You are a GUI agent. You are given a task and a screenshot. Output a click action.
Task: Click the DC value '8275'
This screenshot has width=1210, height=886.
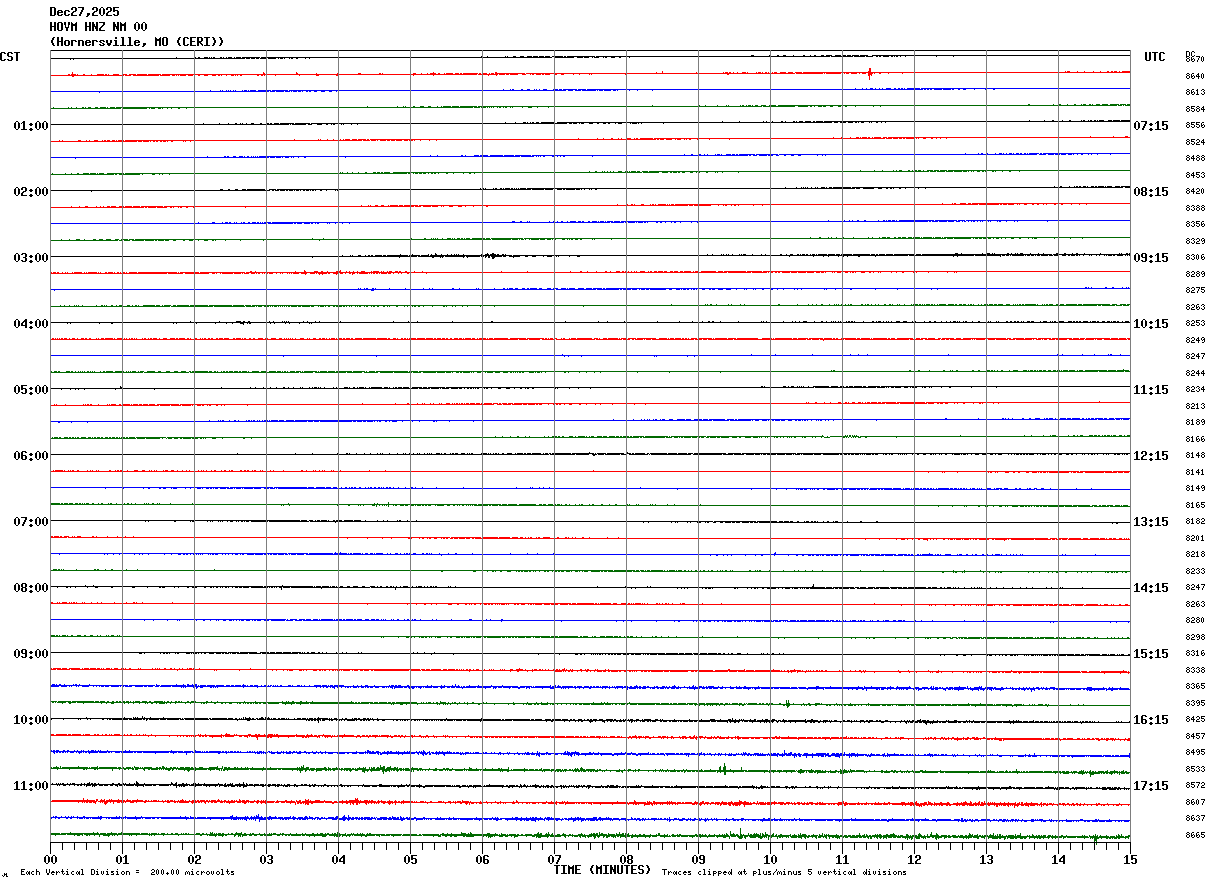click(1195, 290)
